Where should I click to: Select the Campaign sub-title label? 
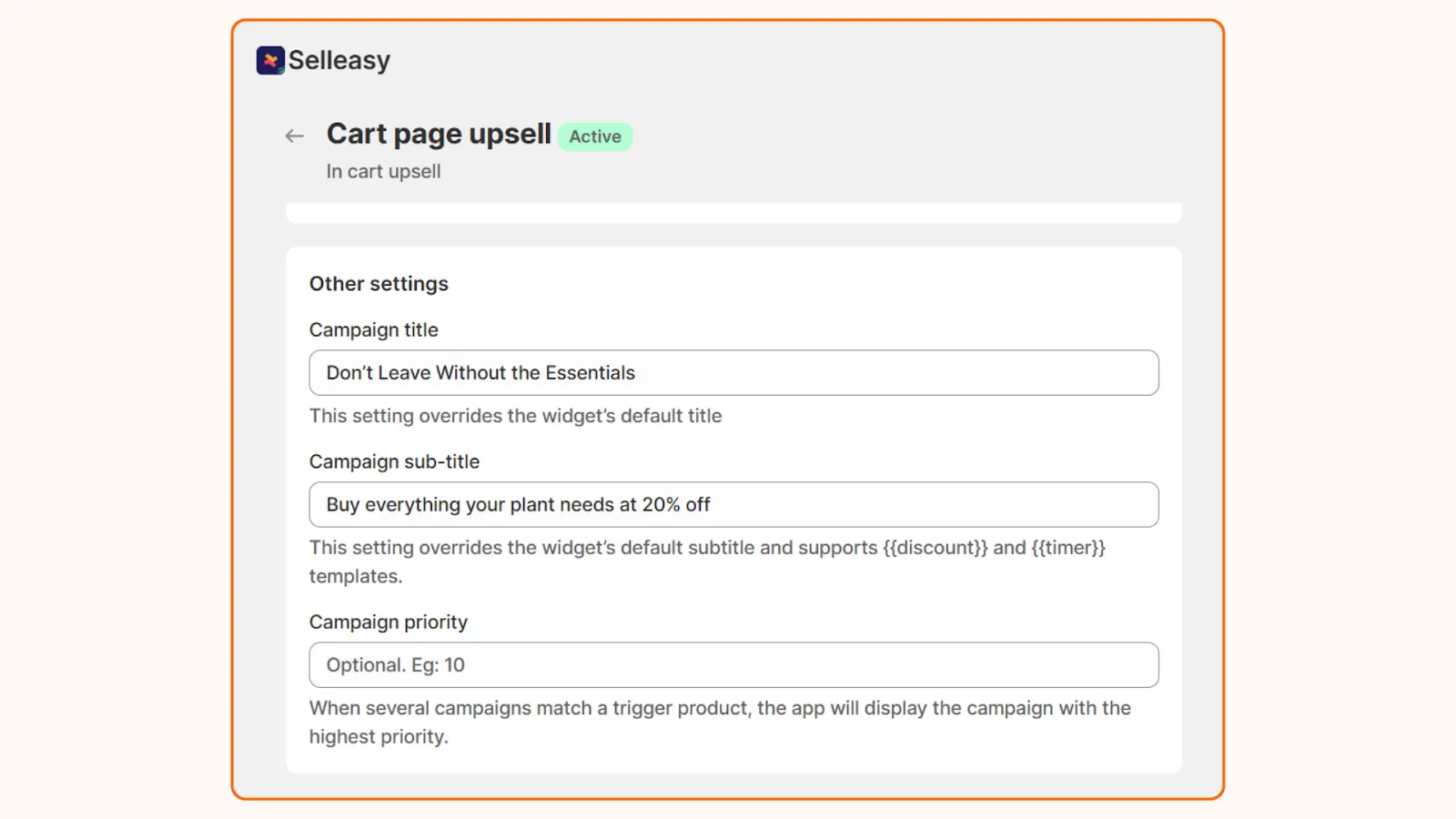coord(394,461)
